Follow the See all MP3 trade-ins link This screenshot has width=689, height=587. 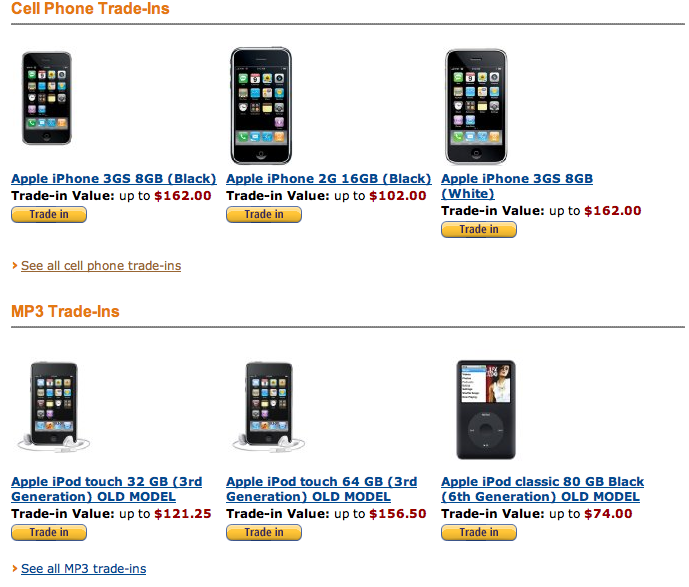pos(83,569)
